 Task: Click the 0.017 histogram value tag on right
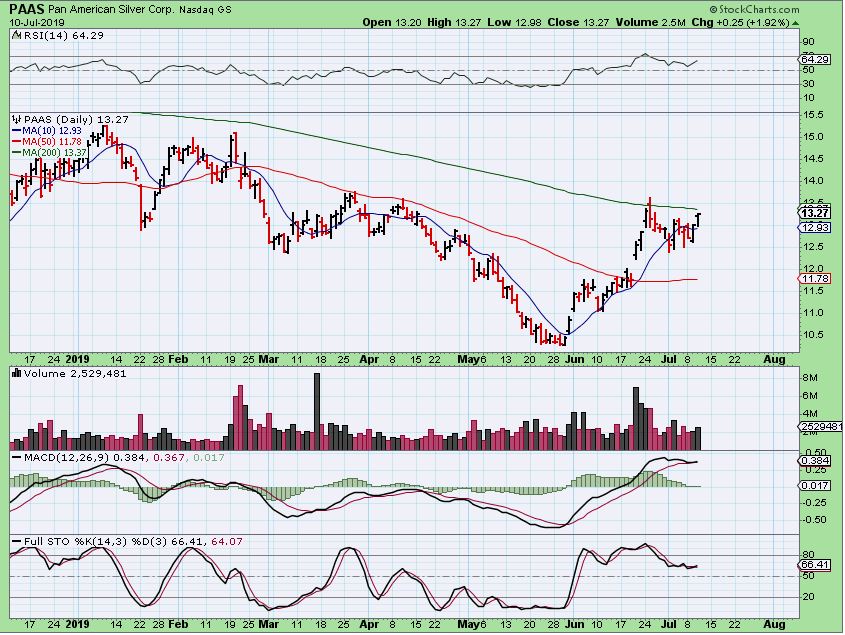click(815, 486)
